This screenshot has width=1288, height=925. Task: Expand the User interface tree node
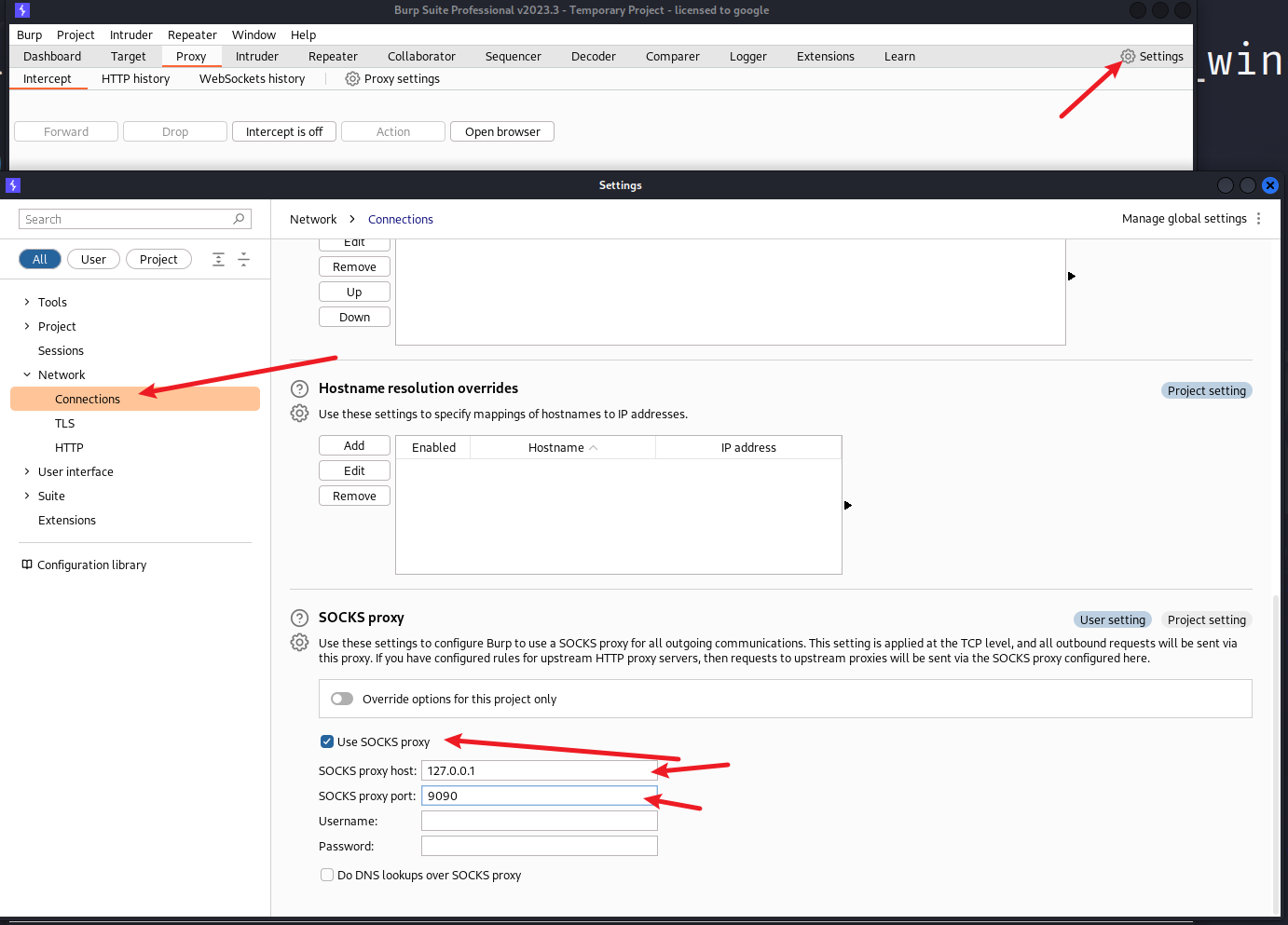27,471
